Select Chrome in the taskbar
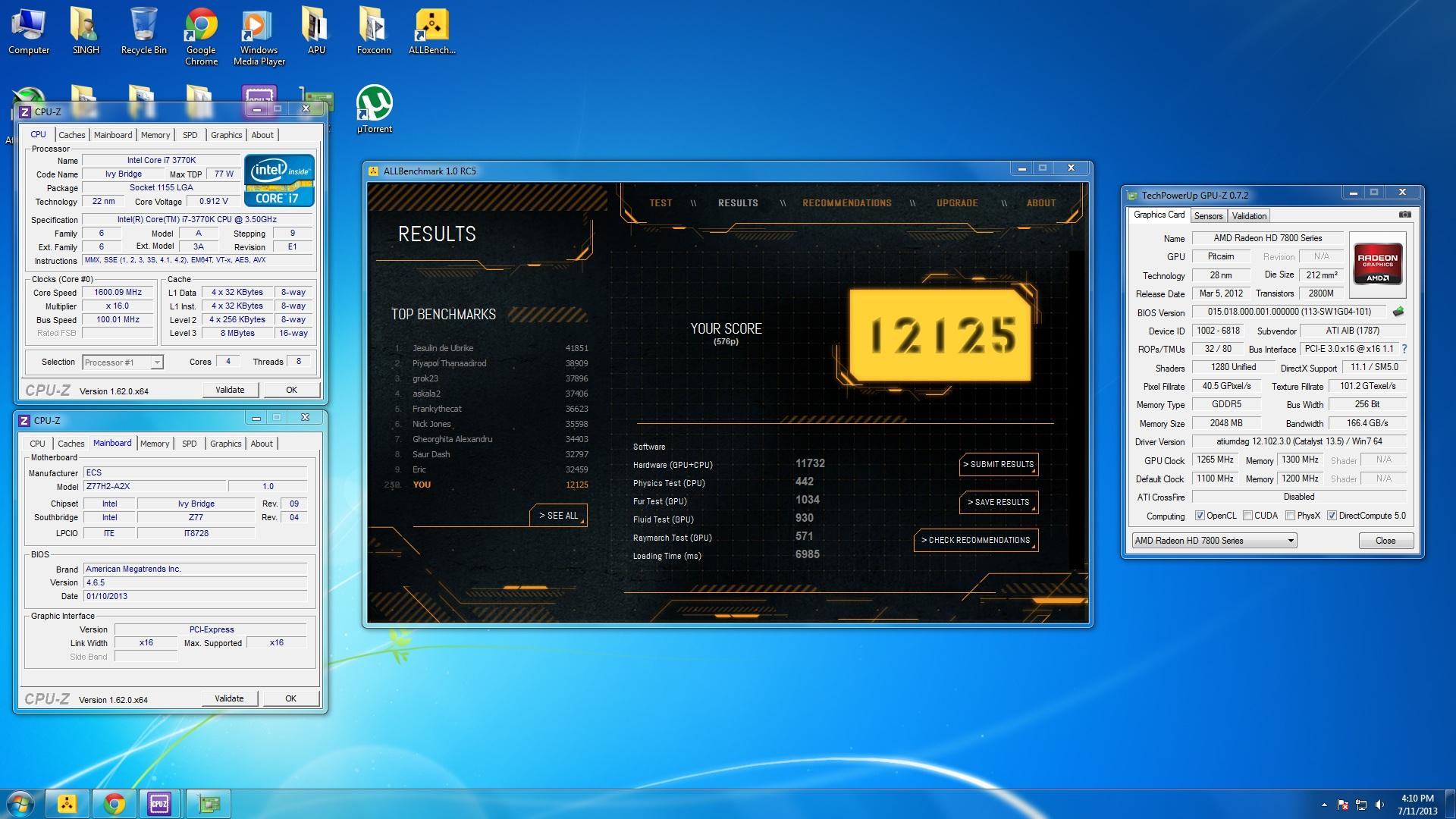The image size is (1456, 819). coord(115,804)
